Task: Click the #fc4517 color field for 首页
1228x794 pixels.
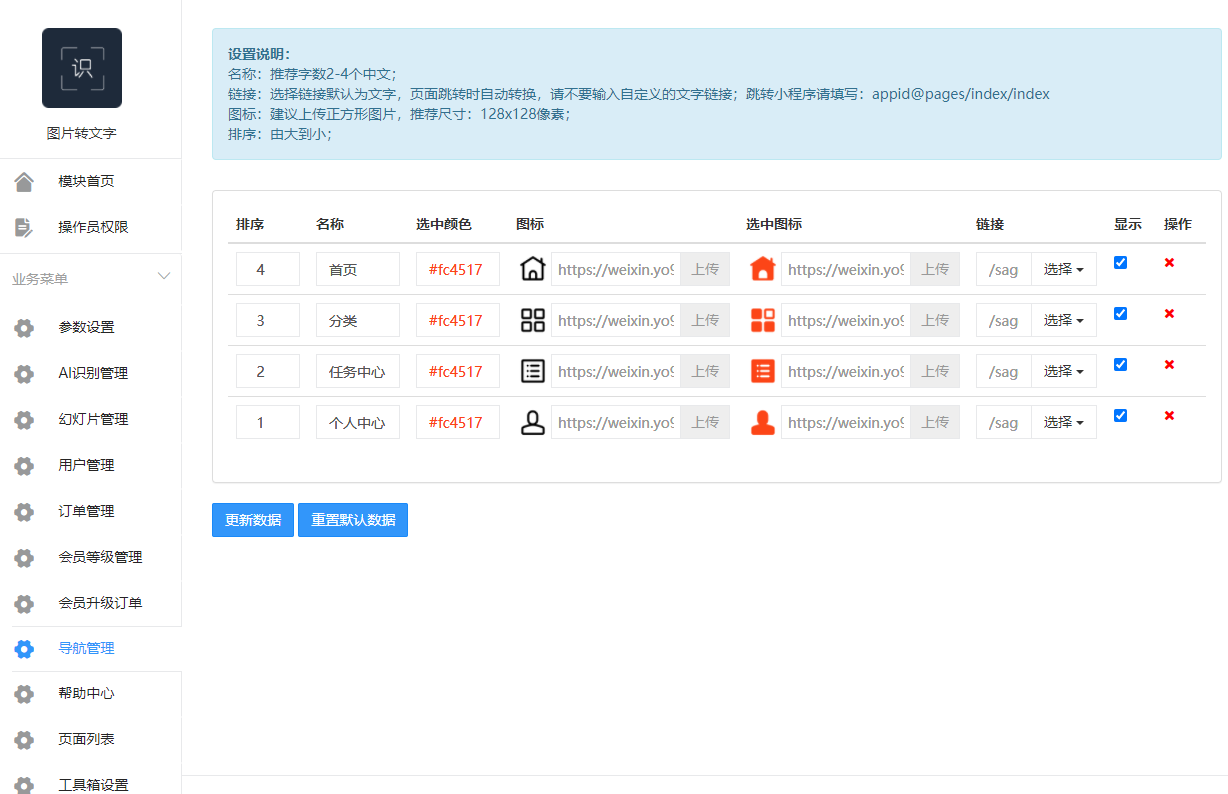Action: [458, 269]
